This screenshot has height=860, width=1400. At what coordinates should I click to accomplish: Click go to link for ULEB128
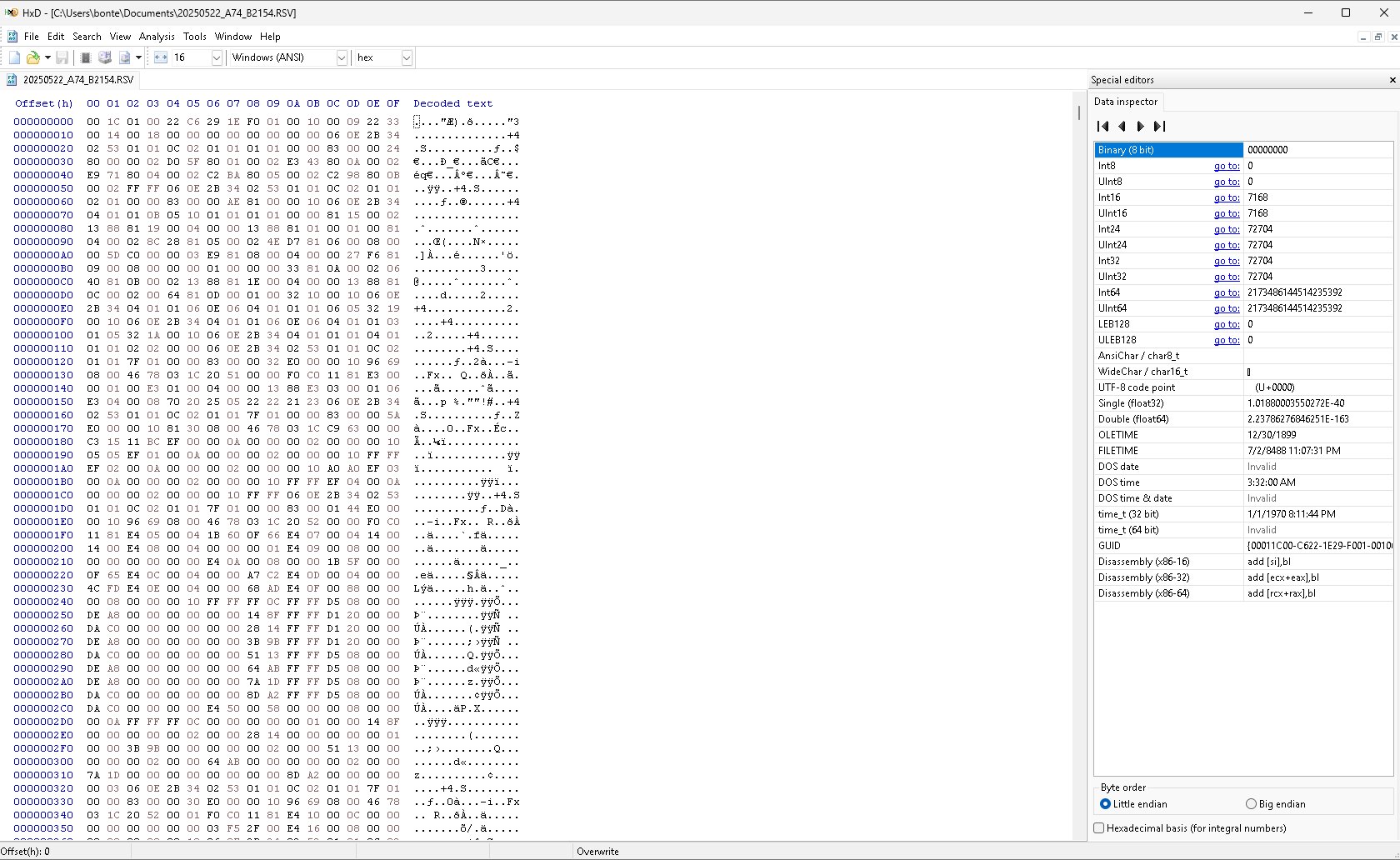[1227, 340]
